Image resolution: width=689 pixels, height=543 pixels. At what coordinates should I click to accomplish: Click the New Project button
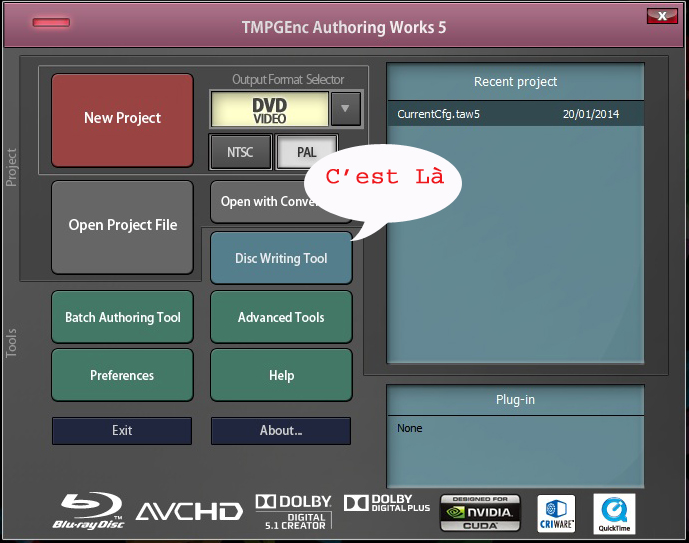[x=122, y=120]
